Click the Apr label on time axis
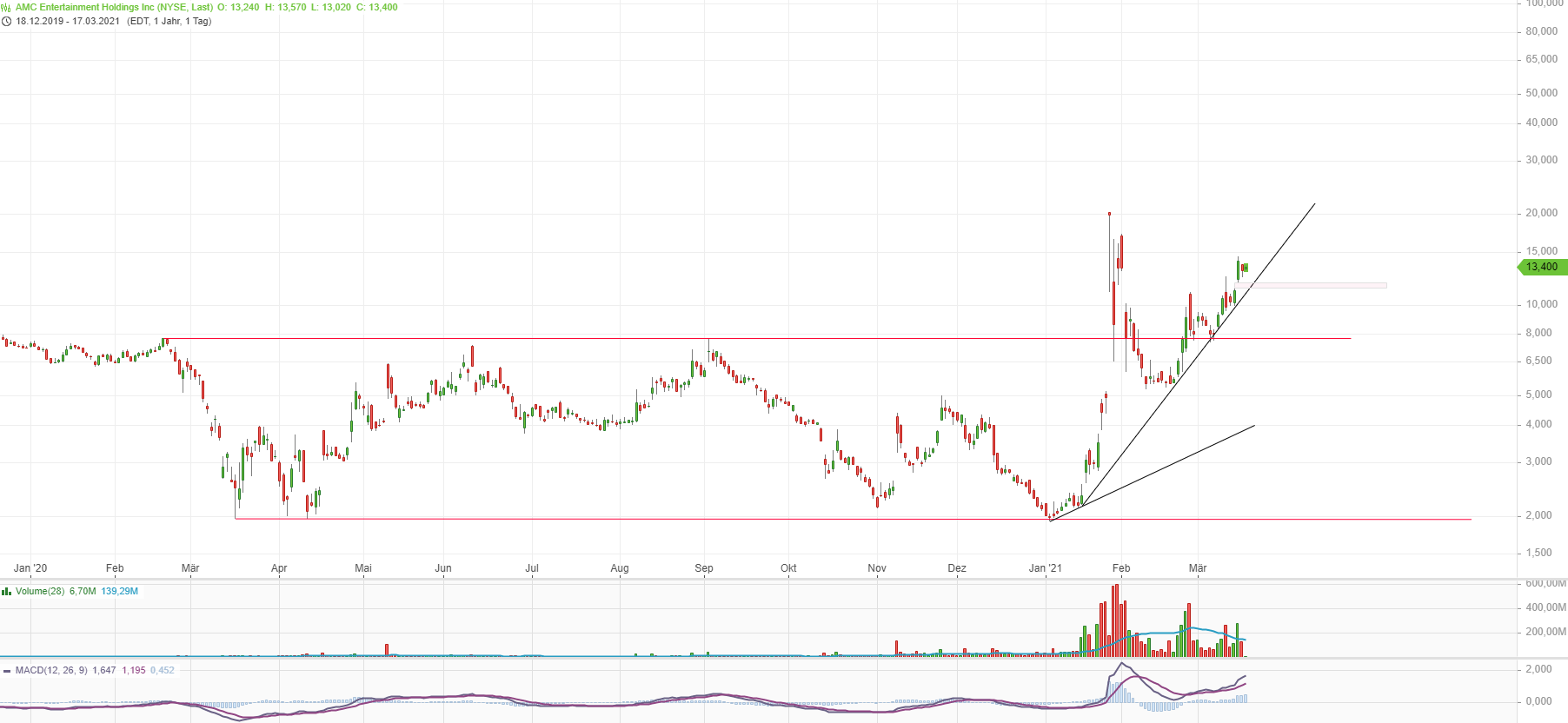Screen dimensions: 1568x723 coord(279,568)
